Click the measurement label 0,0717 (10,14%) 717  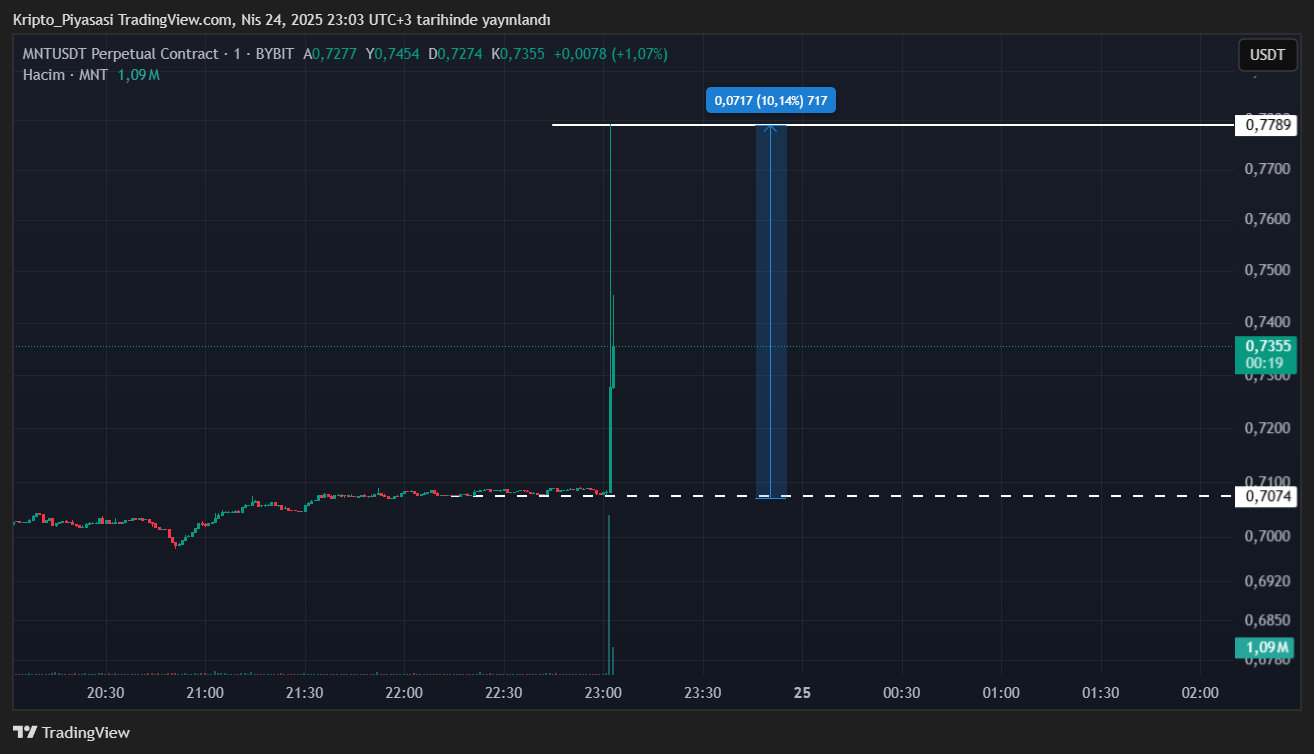pos(770,100)
